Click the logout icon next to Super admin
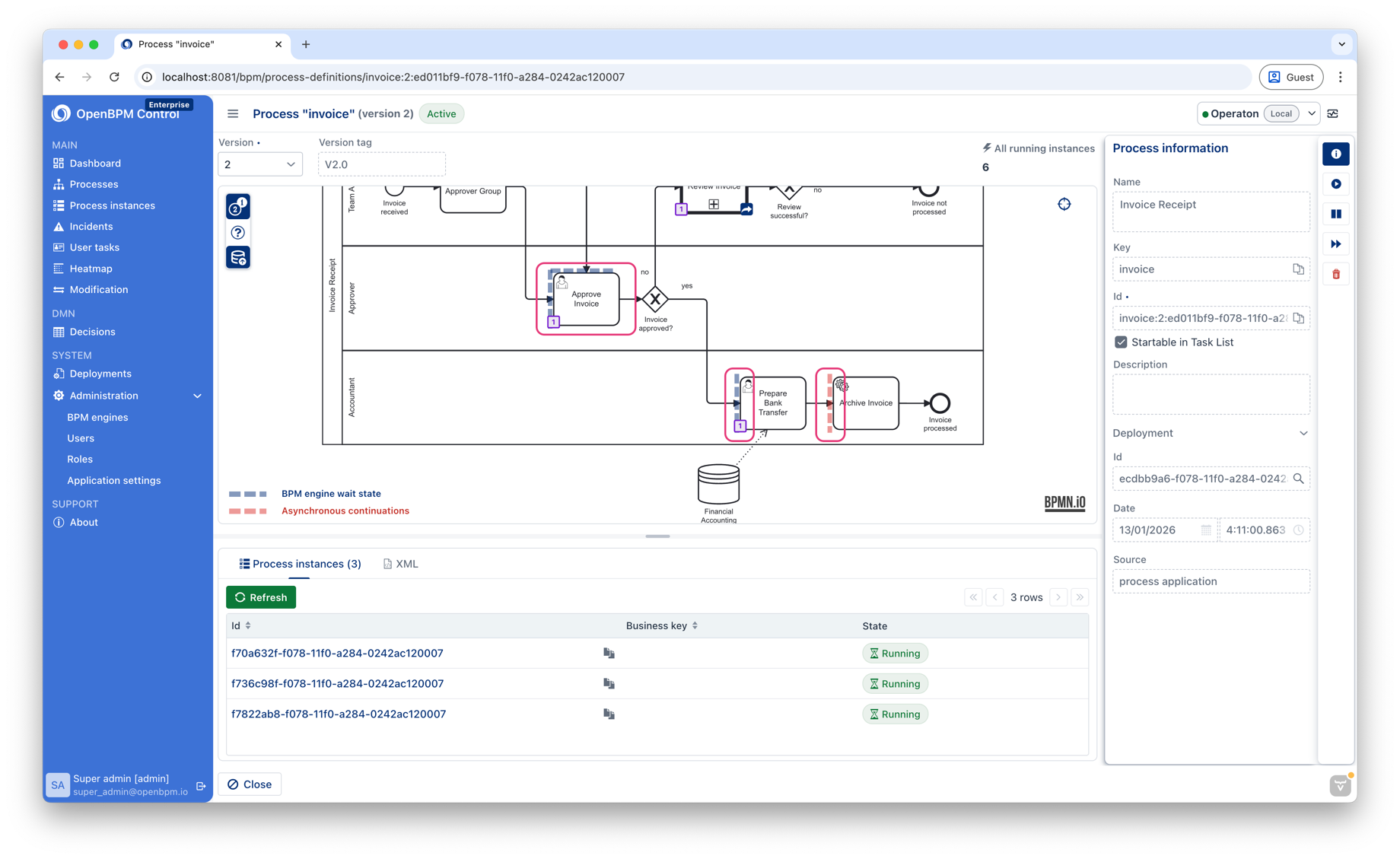The image size is (1400, 859). (201, 786)
